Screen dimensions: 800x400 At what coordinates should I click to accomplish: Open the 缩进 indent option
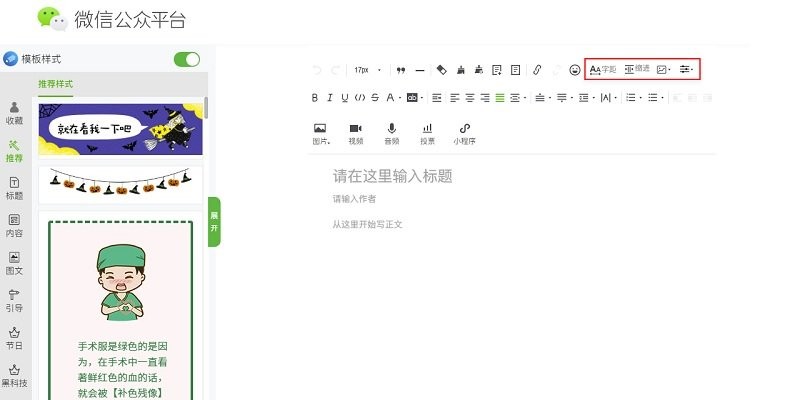click(x=637, y=70)
